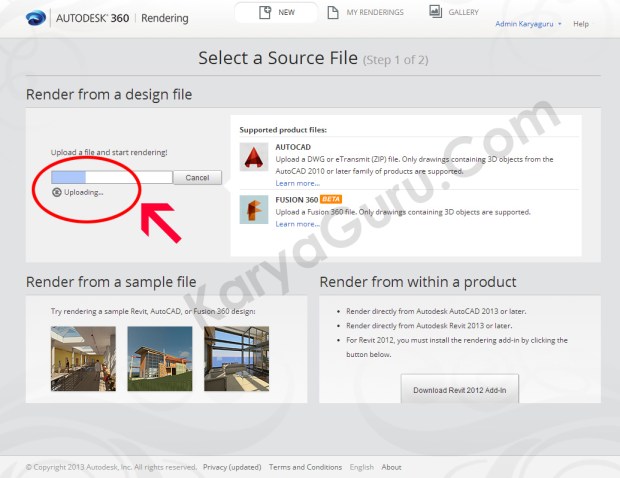Click the My Renderings document icon
The height and width of the screenshot is (478, 620).
click(x=333, y=12)
